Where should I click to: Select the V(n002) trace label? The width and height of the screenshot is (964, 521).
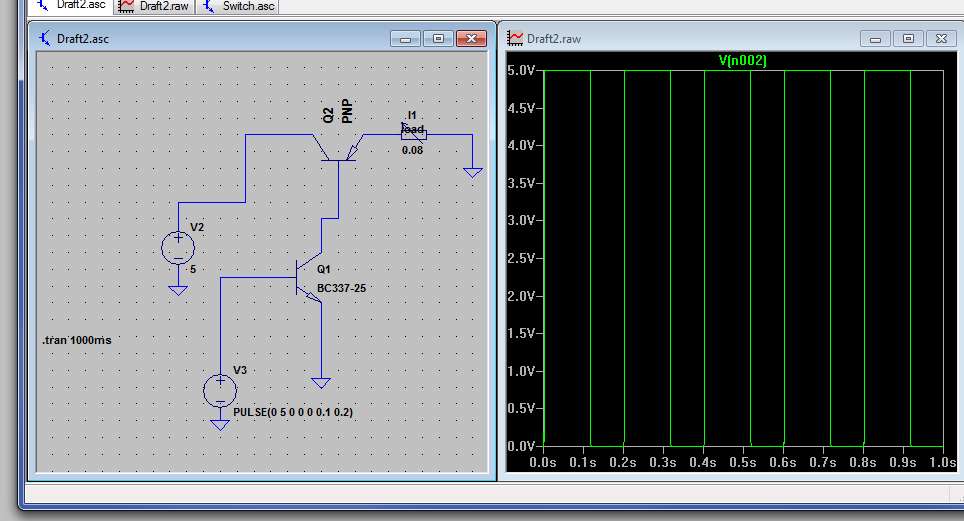tap(743, 60)
